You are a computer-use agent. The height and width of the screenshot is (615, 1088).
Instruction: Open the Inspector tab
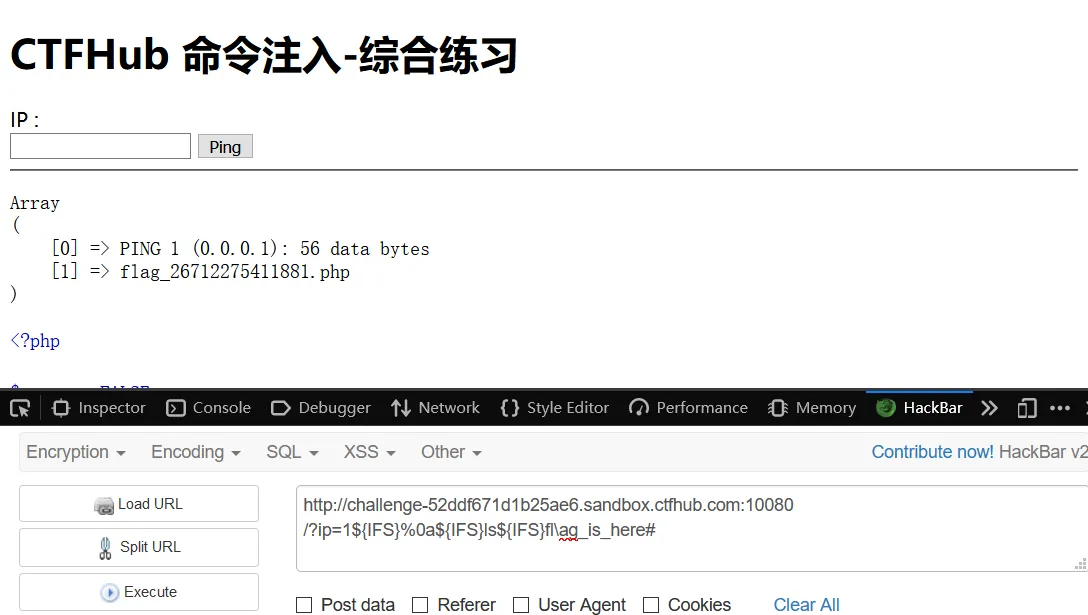tap(99, 408)
